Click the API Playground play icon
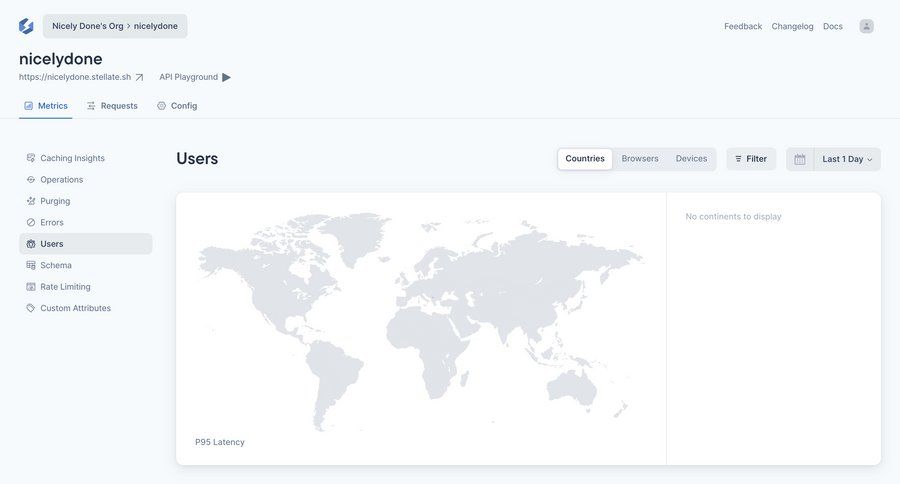 [x=226, y=77]
